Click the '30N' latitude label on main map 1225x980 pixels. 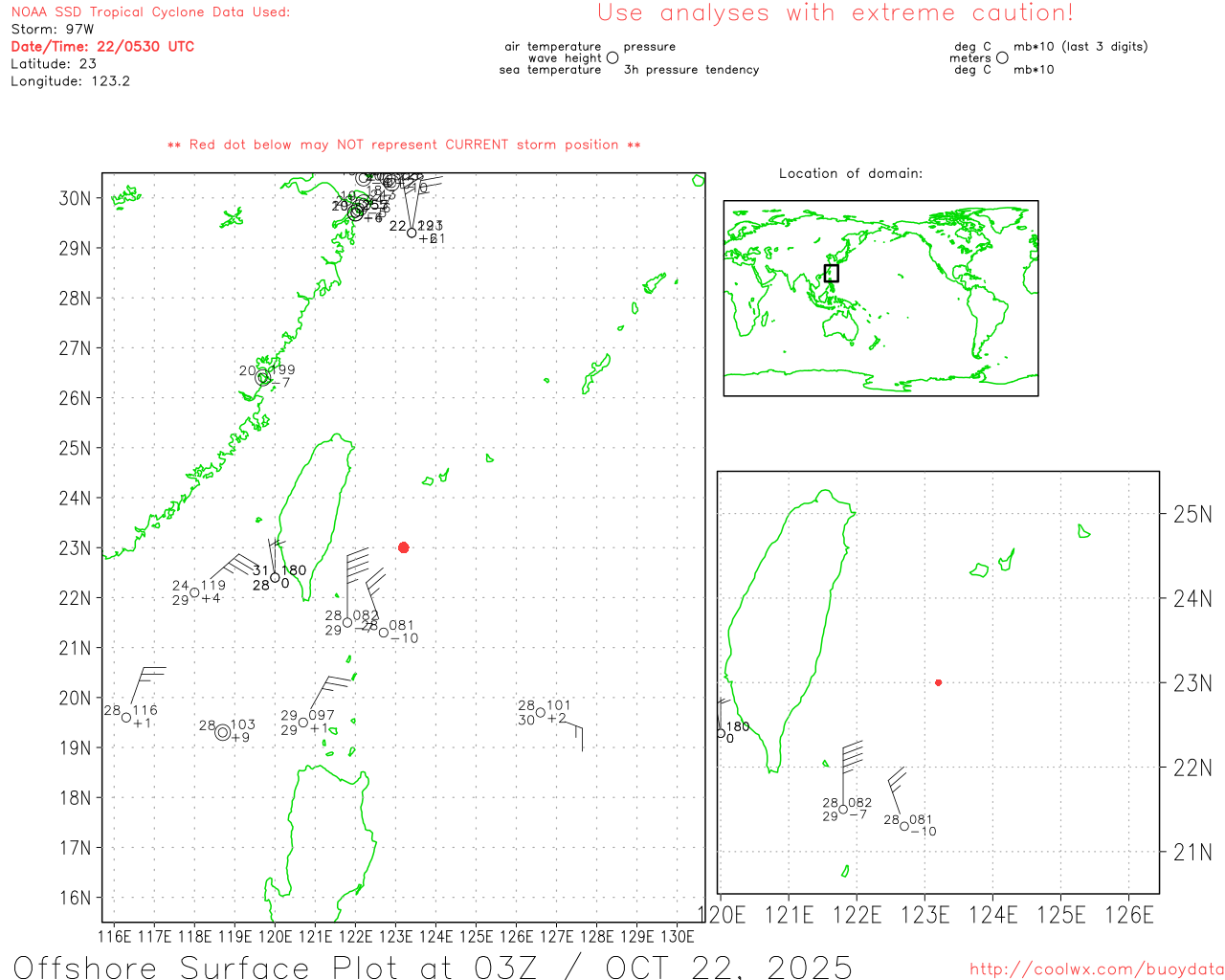click(x=75, y=198)
